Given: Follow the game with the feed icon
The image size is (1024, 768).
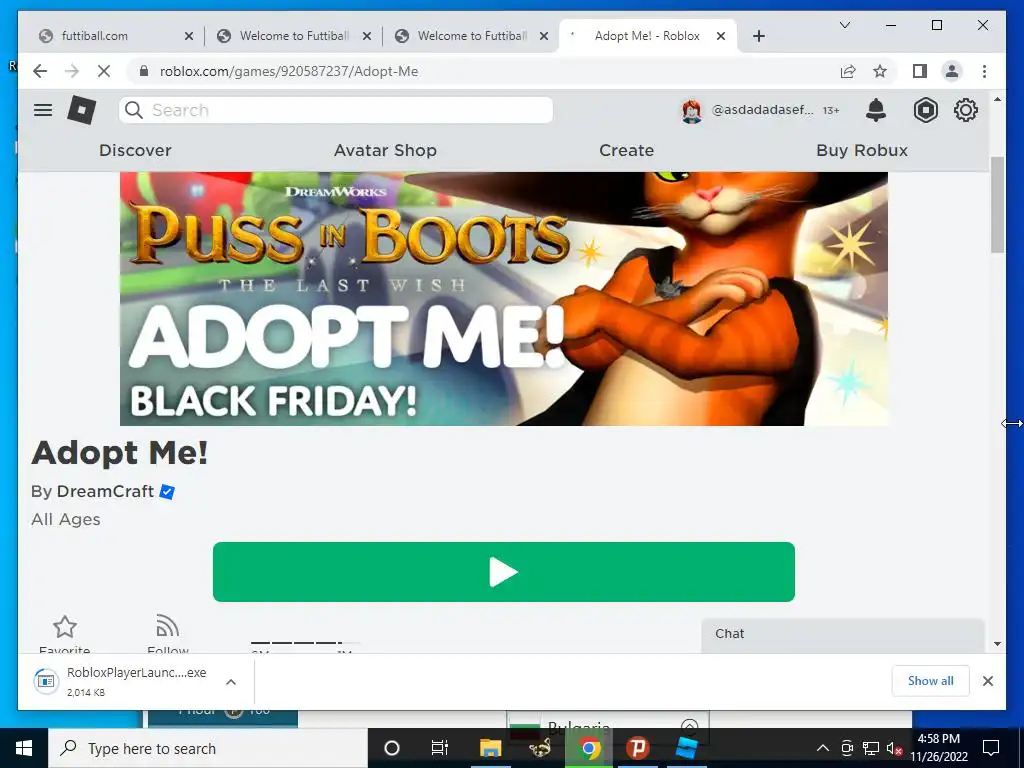Looking at the screenshot, I should pos(168,626).
